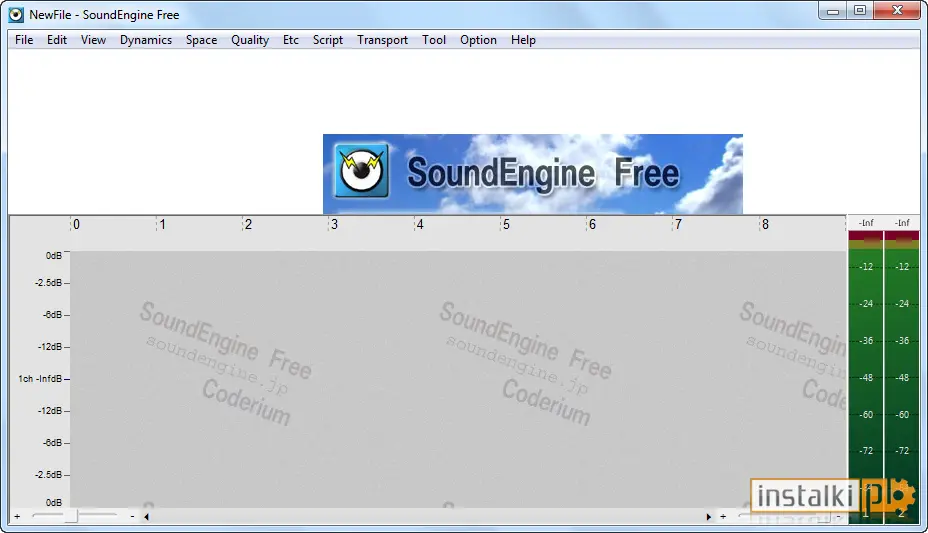Viewport: 928px width, 533px height.
Task: Click the right meter '-48' marking
Action: click(x=903, y=377)
